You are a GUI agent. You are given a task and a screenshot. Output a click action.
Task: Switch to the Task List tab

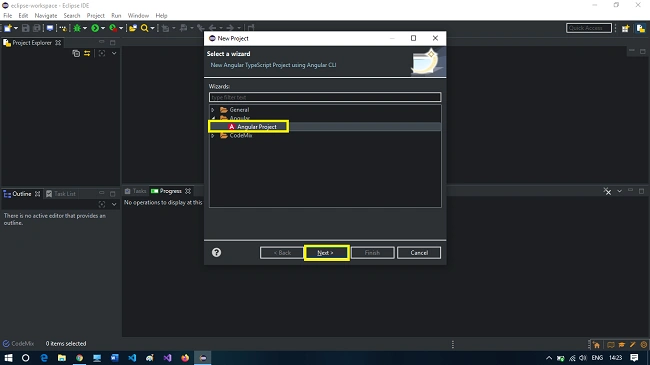tap(61, 194)
